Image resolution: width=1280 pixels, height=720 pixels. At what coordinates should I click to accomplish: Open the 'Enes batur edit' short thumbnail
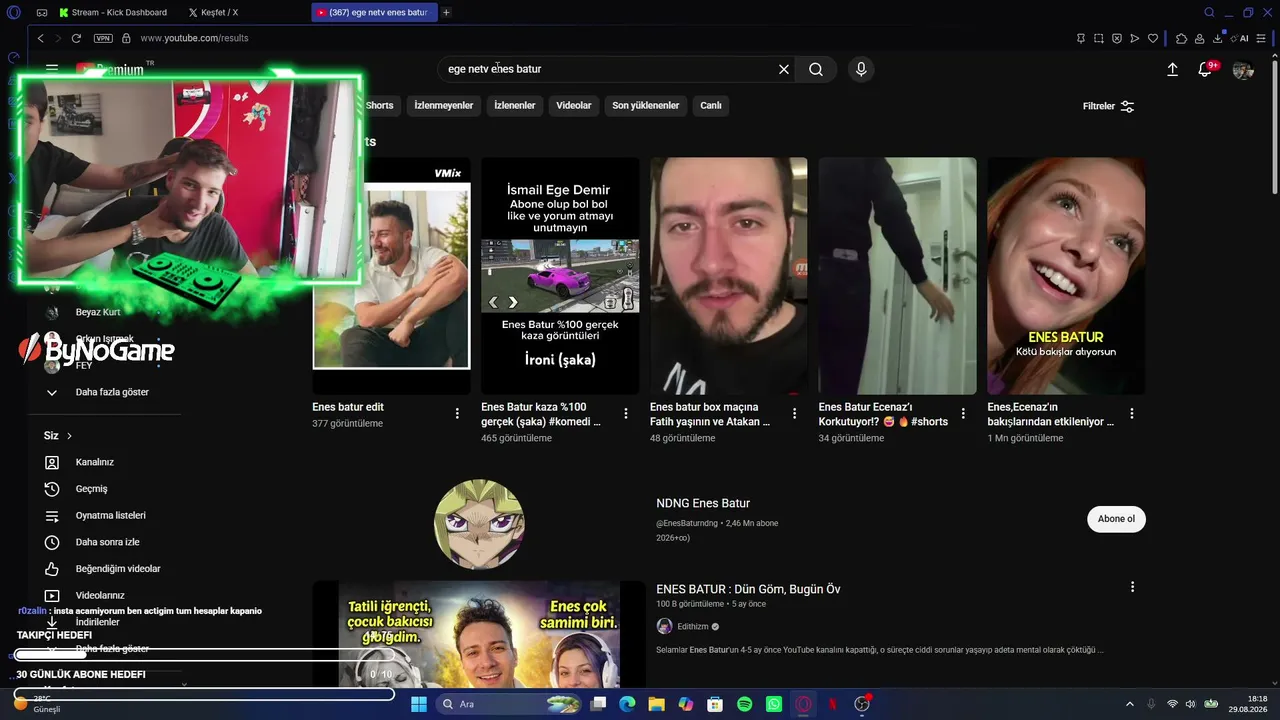click(391, 275)
